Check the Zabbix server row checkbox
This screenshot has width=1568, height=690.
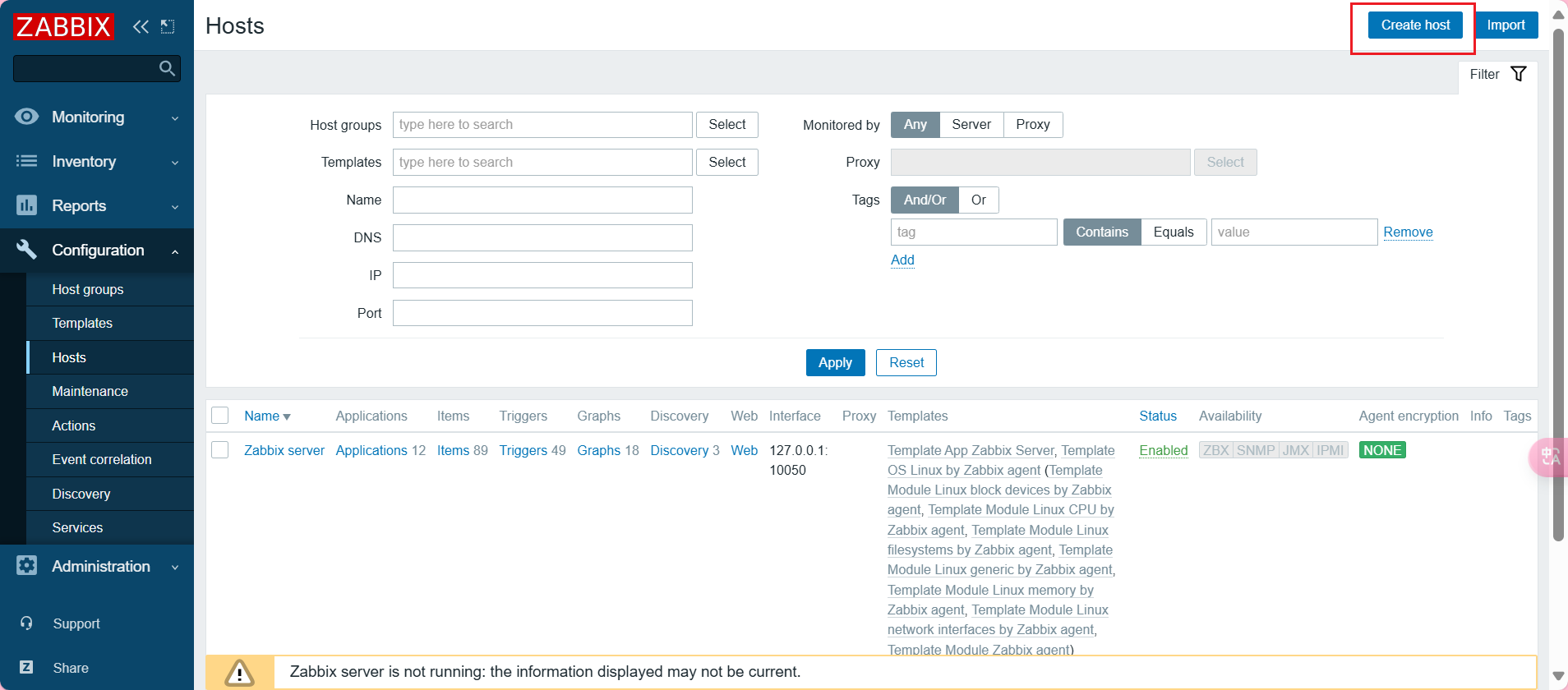click(x=220, y=450)
